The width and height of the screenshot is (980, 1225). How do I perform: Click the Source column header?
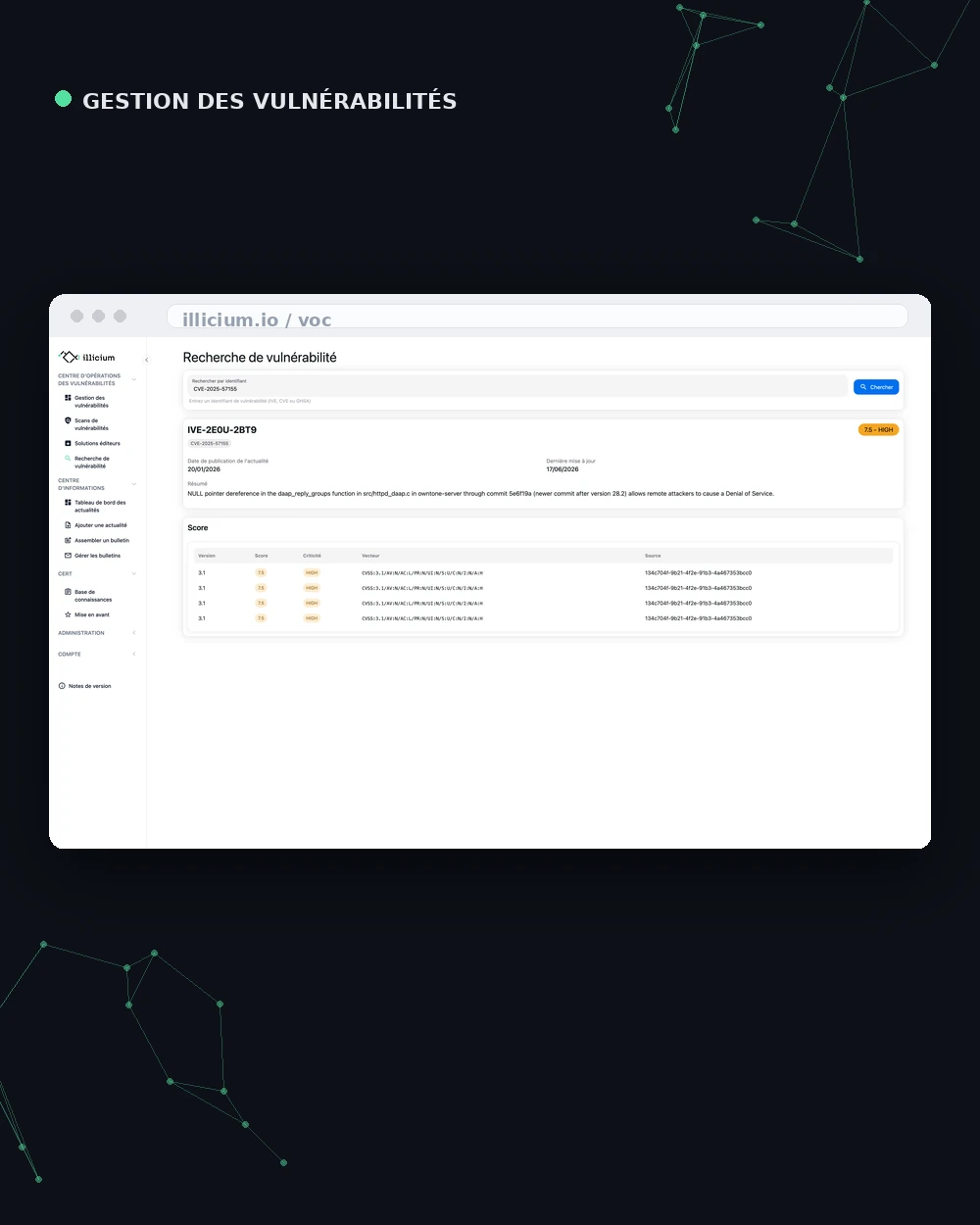point(653,556)
